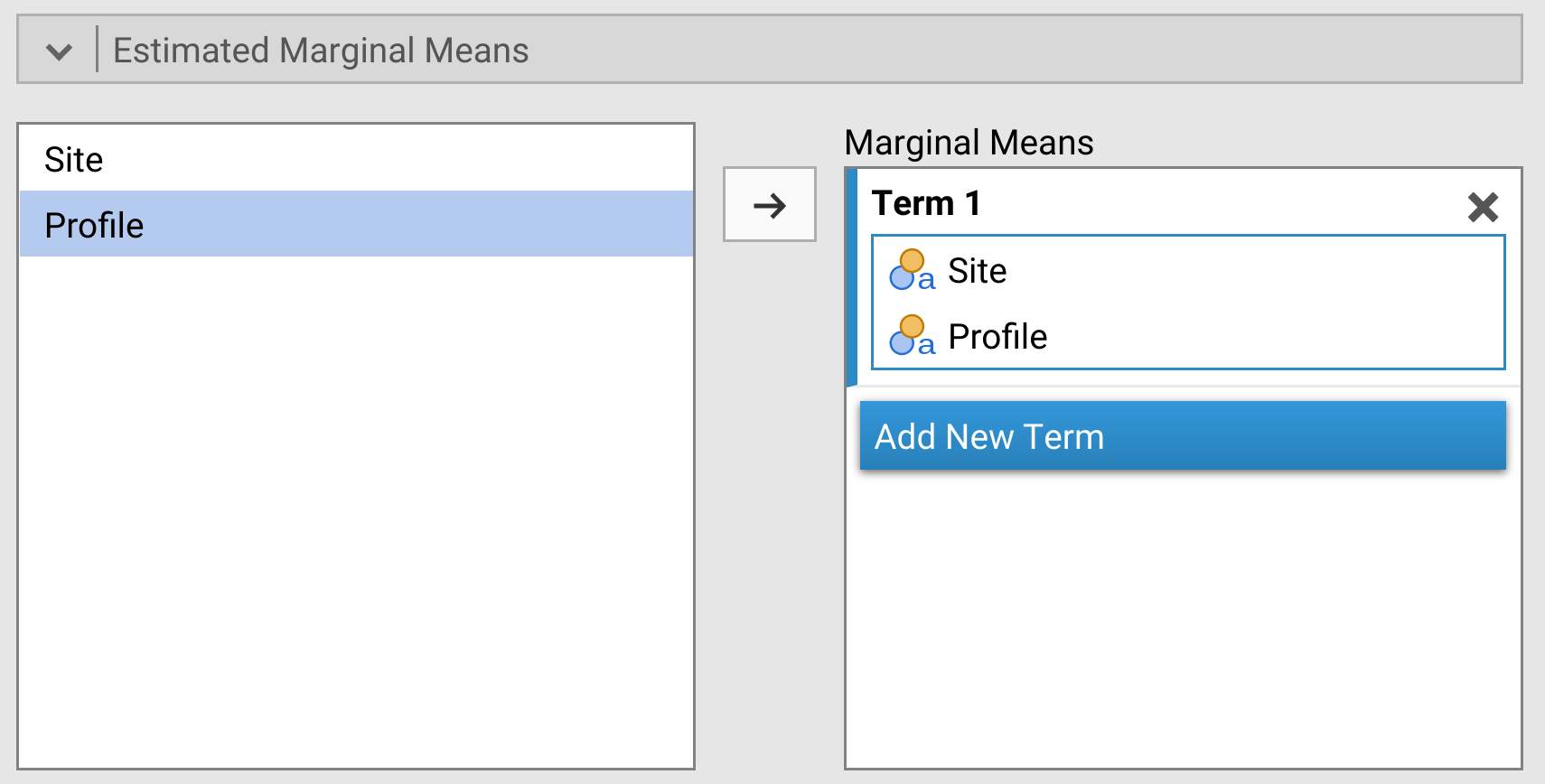Select Site in the available variables list

[x=74, y=160]
